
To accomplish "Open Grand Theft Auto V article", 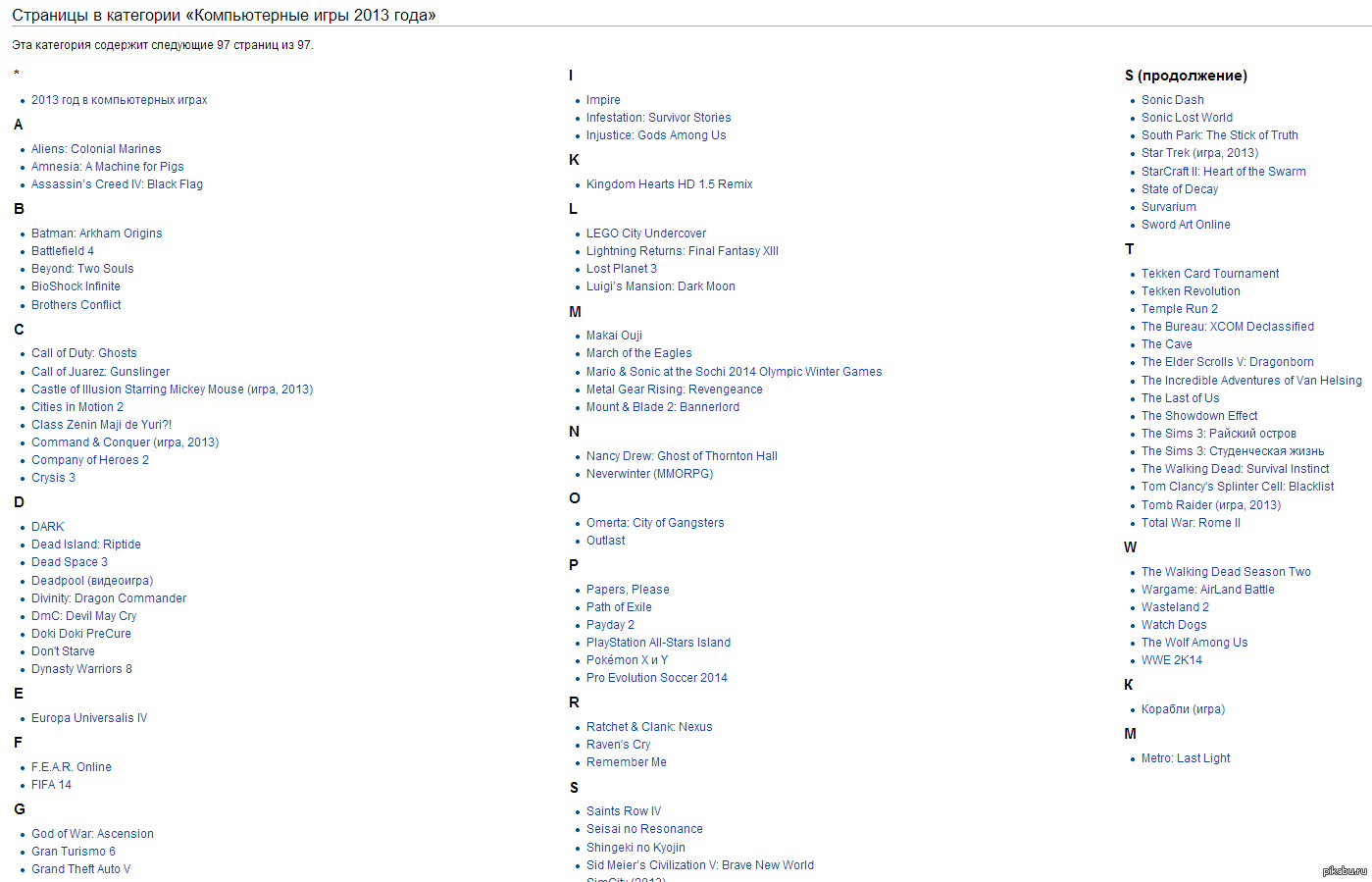I will [80, 869].
